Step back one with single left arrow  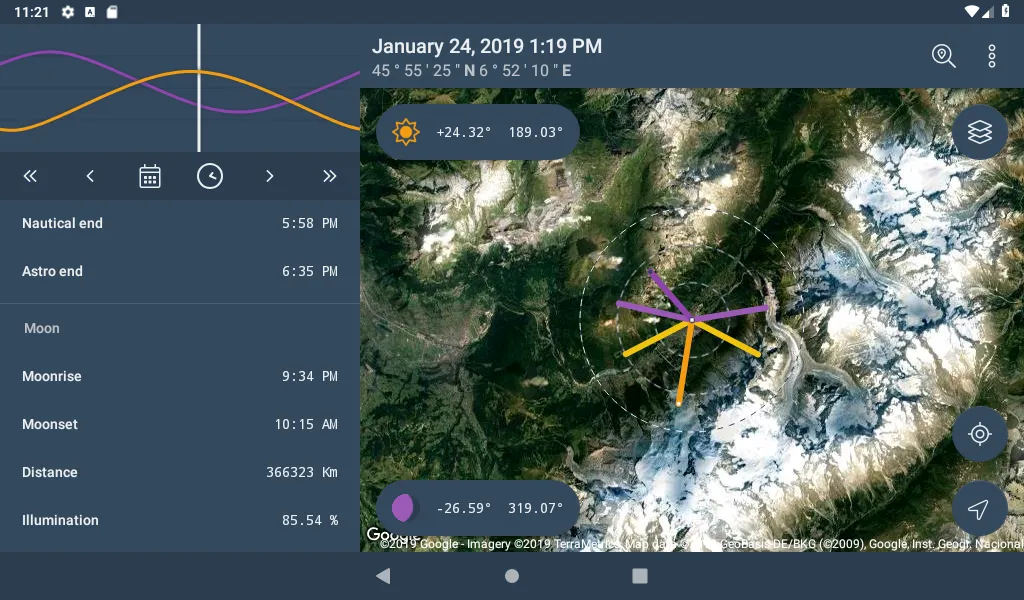coord(90,176)
